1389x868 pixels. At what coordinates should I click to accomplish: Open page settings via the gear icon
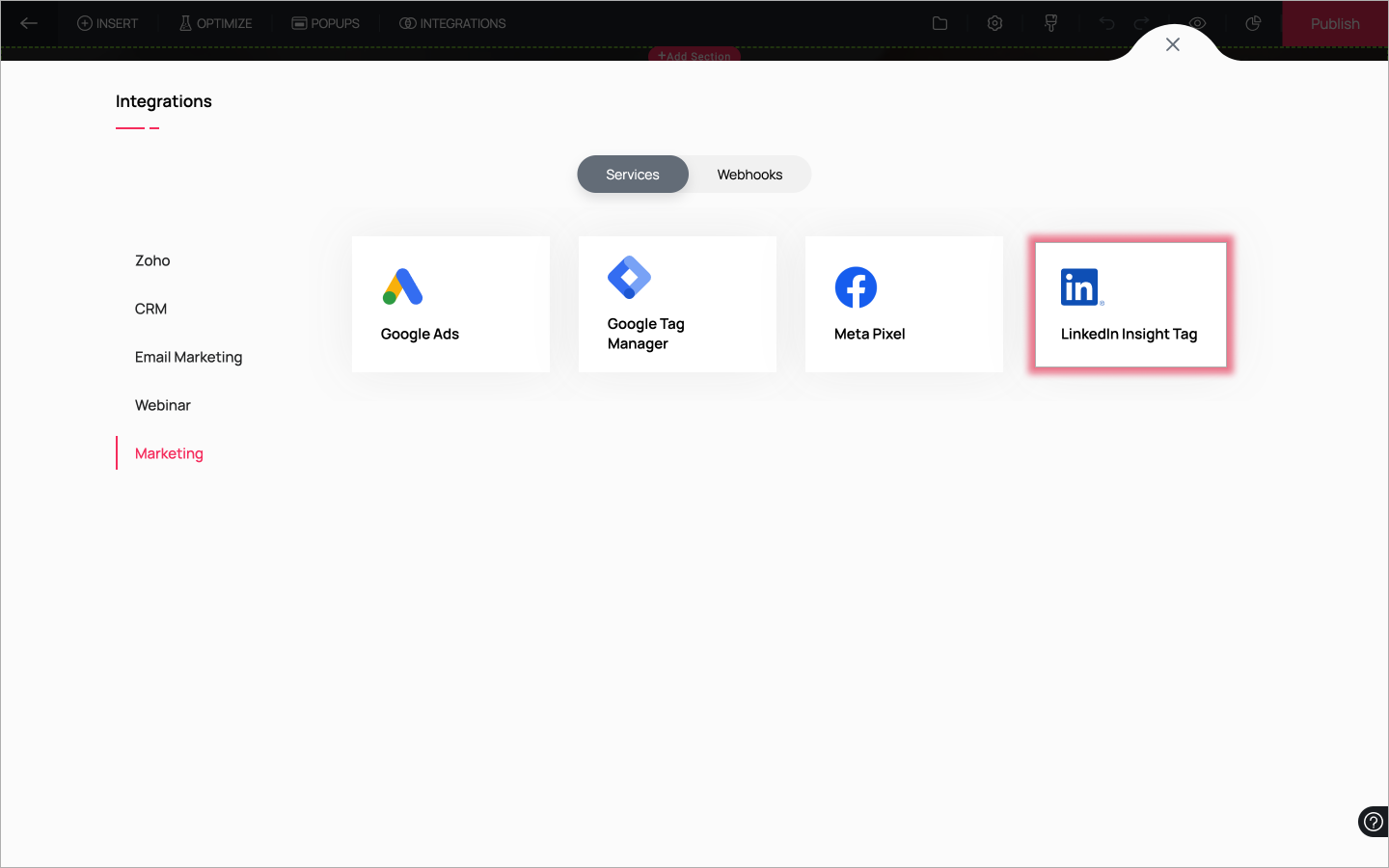pyautogui.click(x=994, y=23)
